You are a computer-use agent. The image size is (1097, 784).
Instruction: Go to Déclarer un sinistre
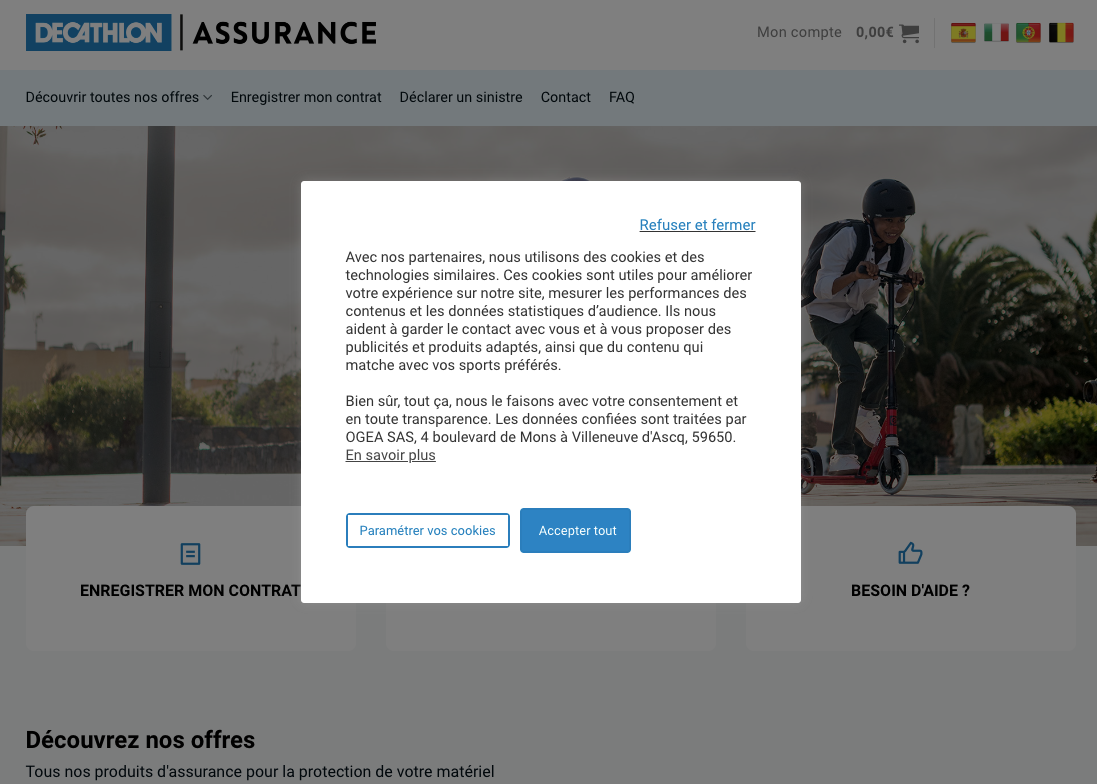[461, 97]
